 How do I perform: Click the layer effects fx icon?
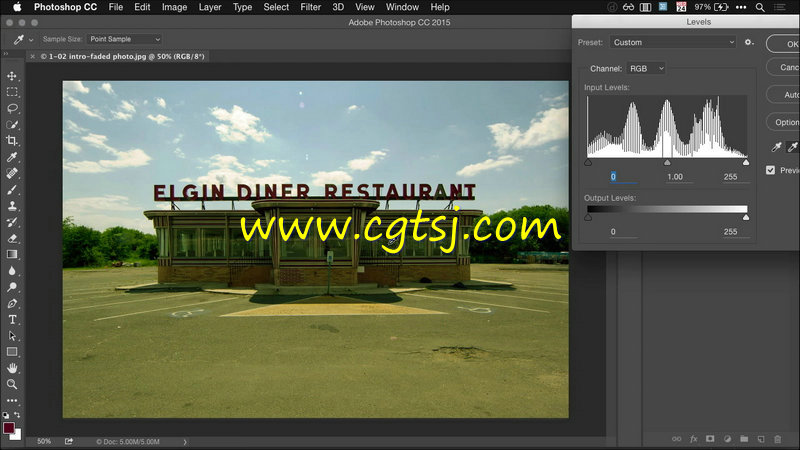693,439
